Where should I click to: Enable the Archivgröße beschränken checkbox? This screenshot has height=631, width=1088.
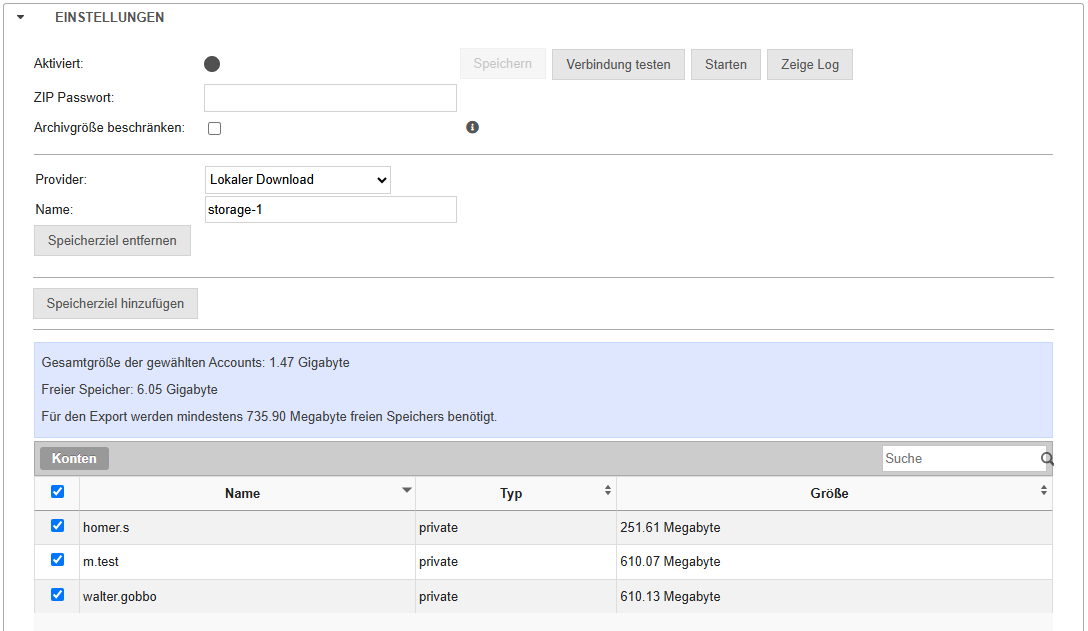coord(214,128)
